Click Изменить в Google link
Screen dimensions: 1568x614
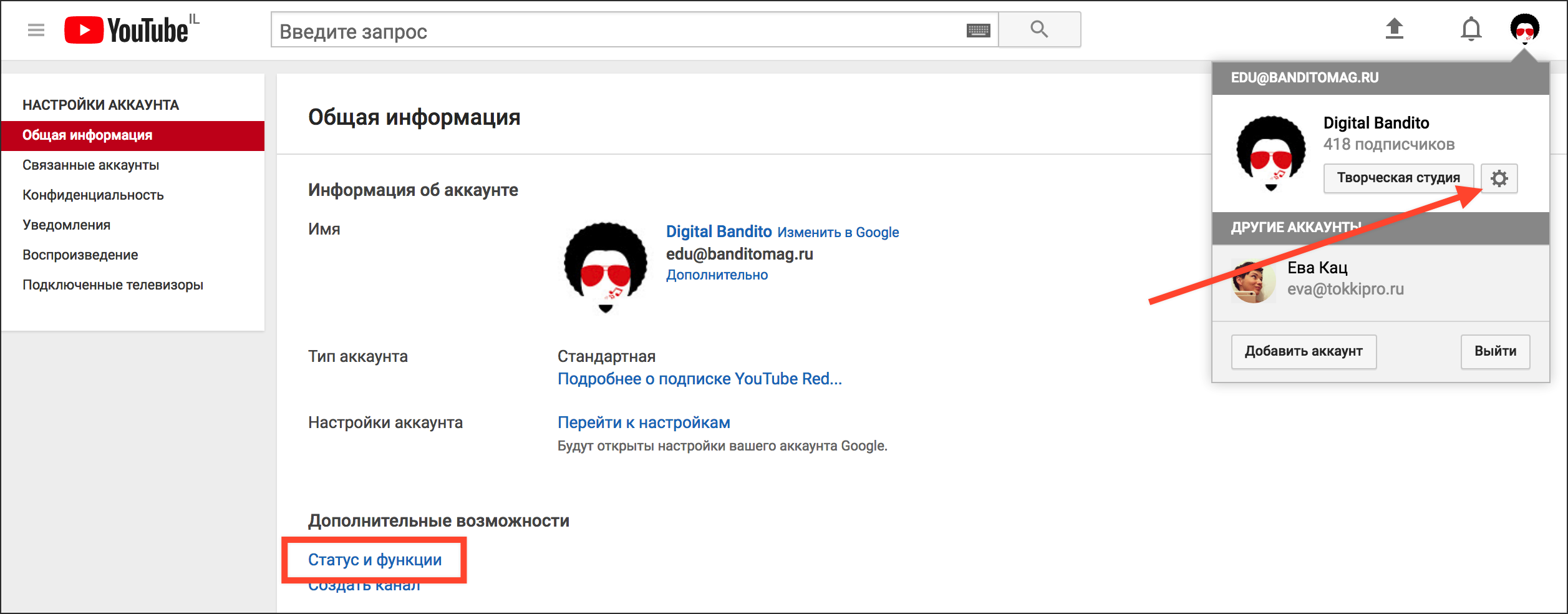click(838, 232)
